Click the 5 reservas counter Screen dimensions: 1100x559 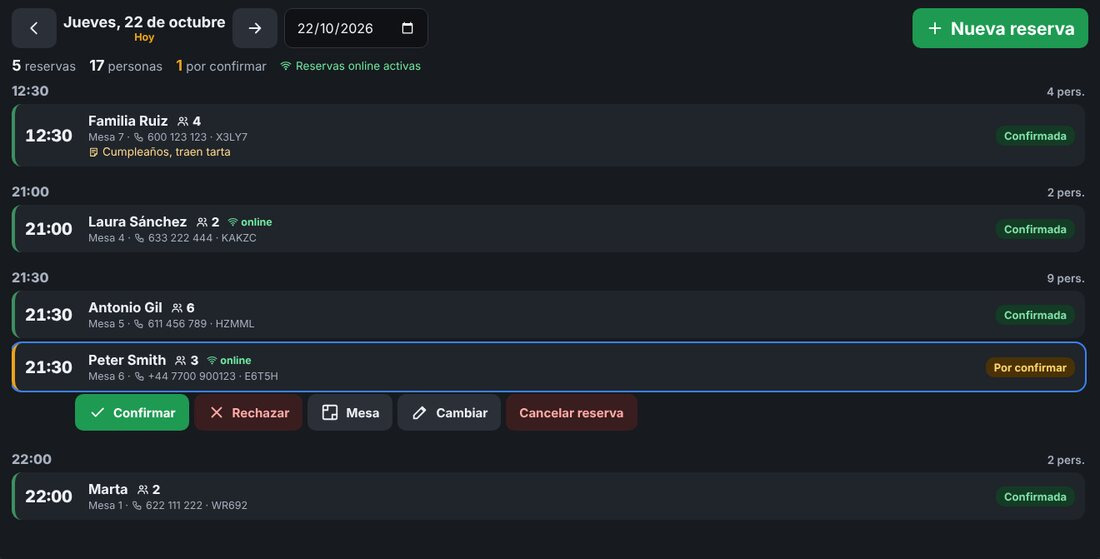pos(43,66)
